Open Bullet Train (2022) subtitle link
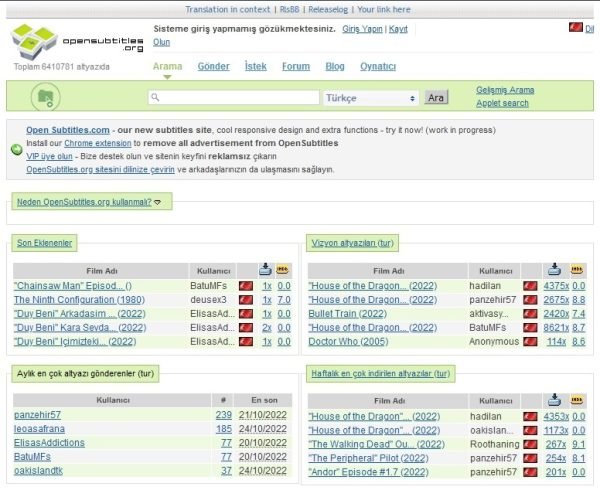 [x=347, y=314]
